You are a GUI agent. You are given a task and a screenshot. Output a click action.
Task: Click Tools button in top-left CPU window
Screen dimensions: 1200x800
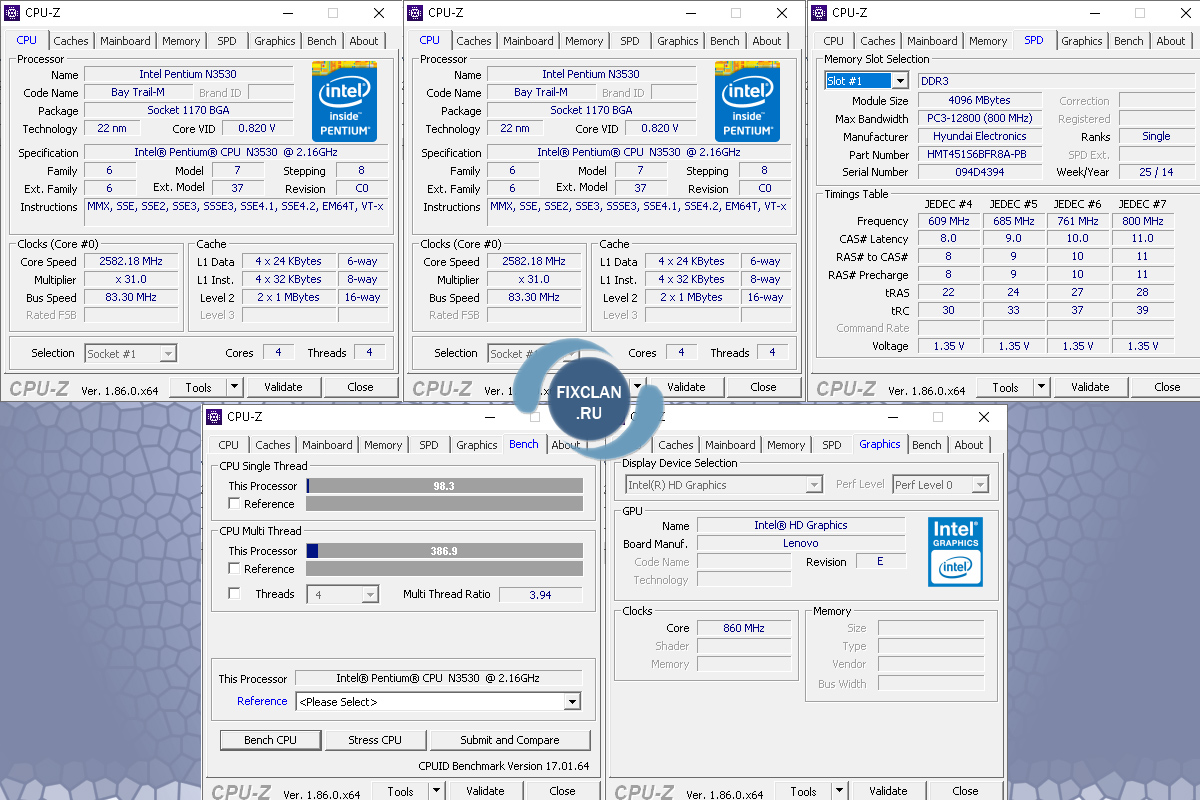click(x=198, y=387)
